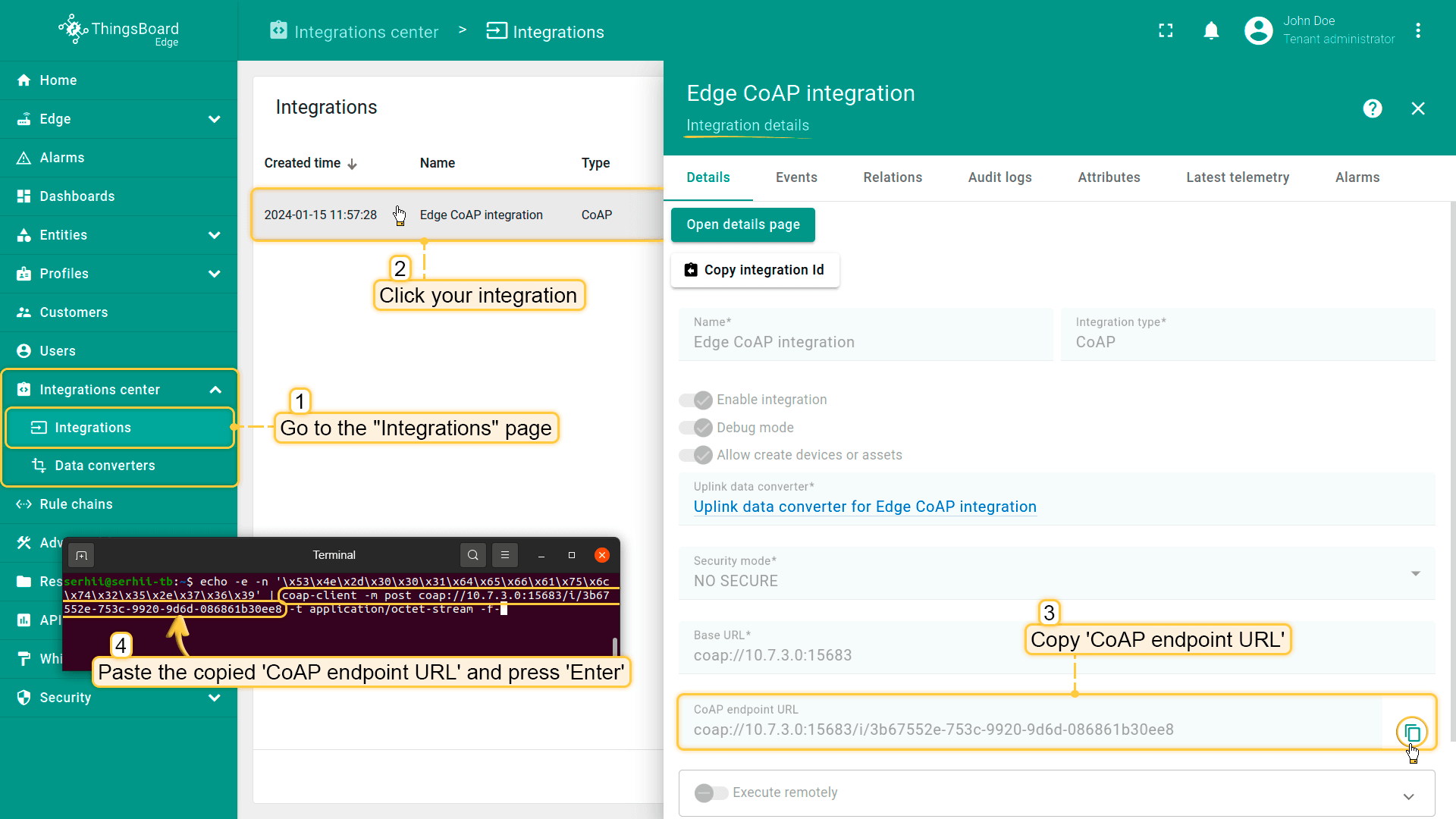Click the details panel scrollbar

(x=1452, y=470)
